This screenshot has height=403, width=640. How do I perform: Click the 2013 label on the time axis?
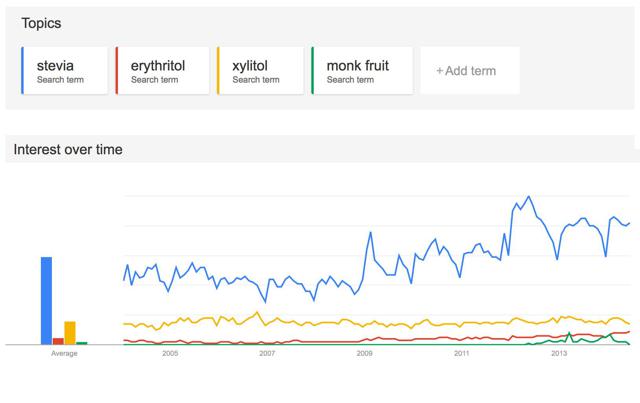(559, 353)
